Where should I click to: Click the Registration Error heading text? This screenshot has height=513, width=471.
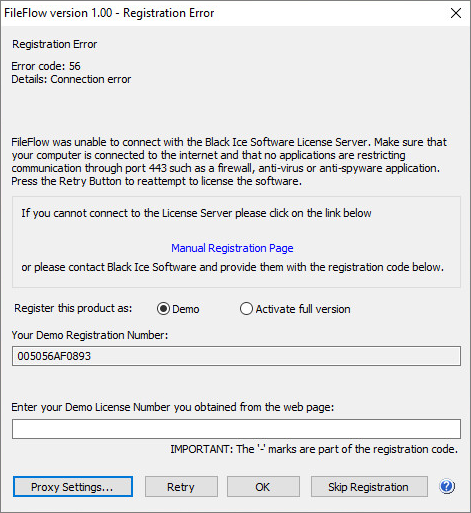pyautogui.click(x=55, y=44)
